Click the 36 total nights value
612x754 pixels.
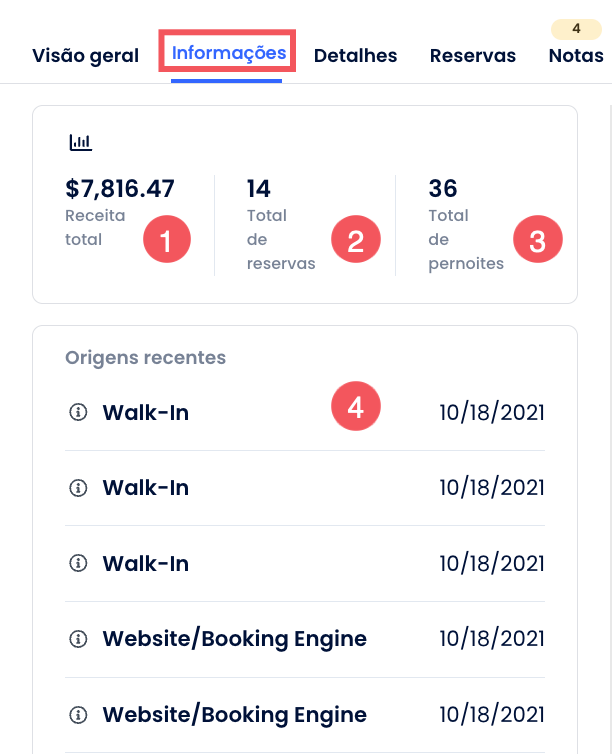click(x=443, y=188)
